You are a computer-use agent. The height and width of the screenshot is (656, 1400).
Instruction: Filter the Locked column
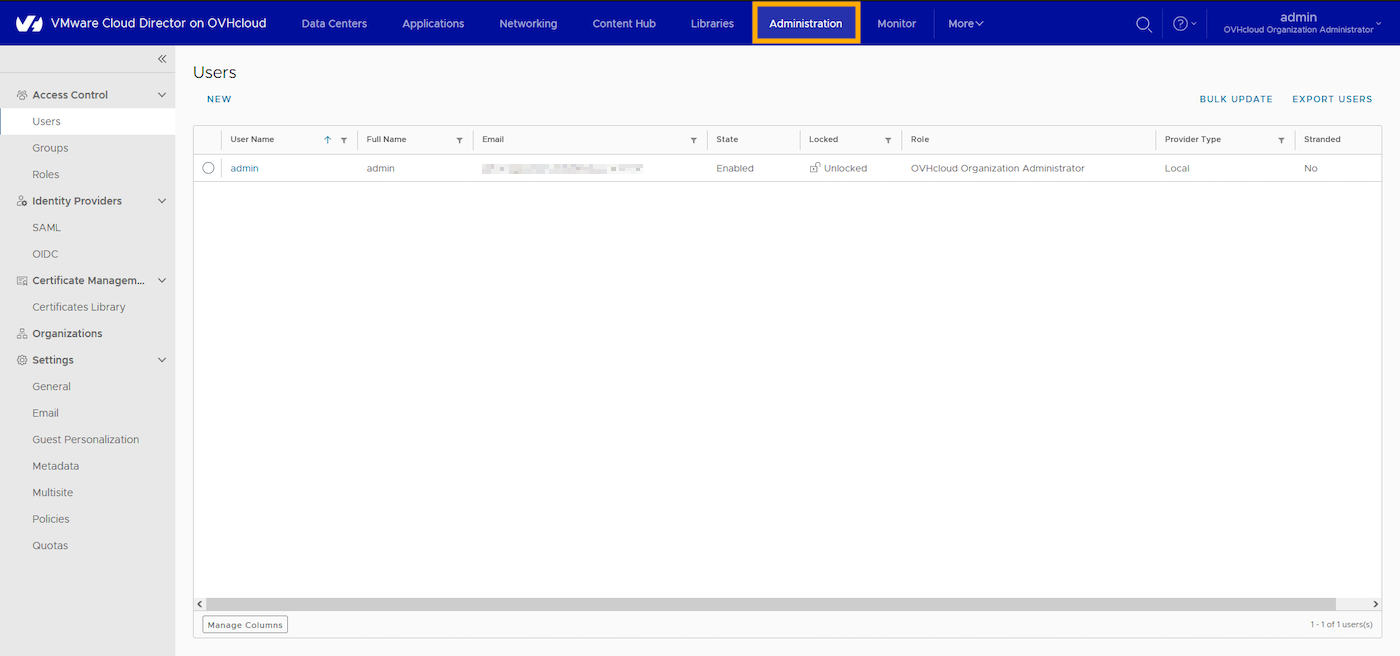point(888,141)
